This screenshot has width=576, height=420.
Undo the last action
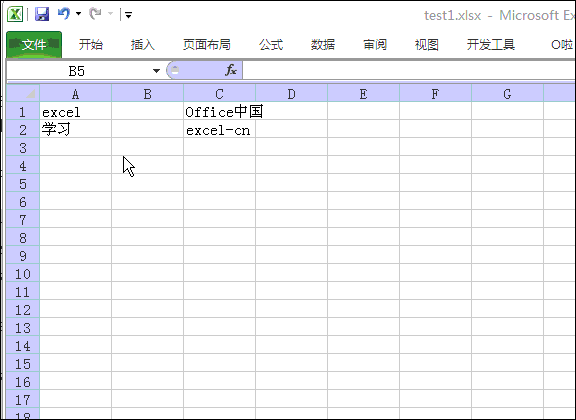point(64,14)
